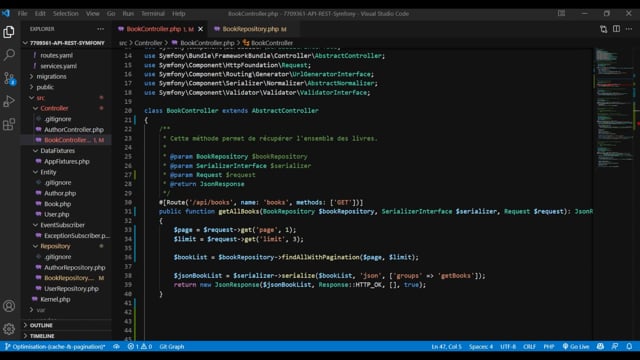Click the split editor right icon
The height and width of the screenshot is (360, 640).
616,29
